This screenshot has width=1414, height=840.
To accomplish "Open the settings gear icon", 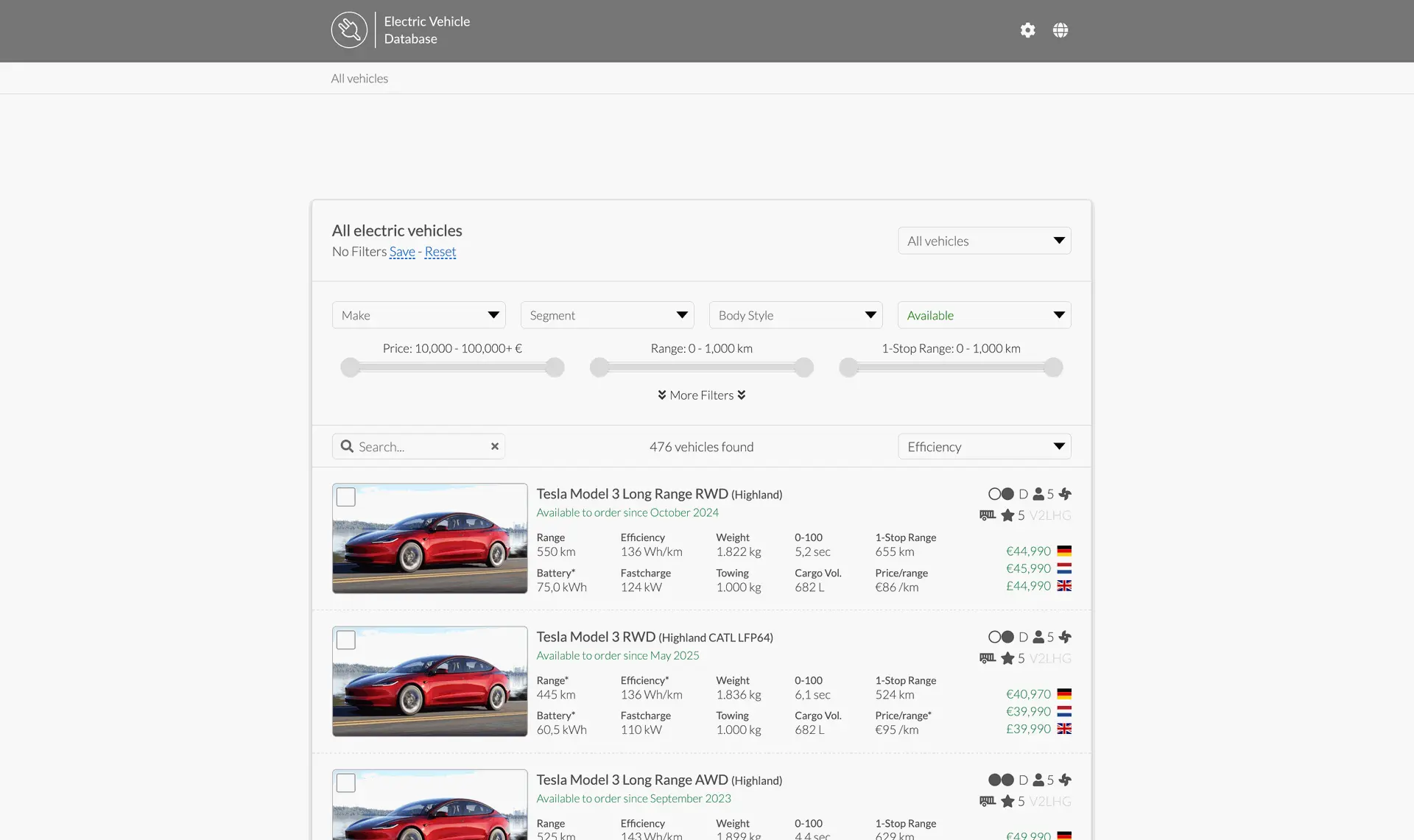I will [1027, 30].
